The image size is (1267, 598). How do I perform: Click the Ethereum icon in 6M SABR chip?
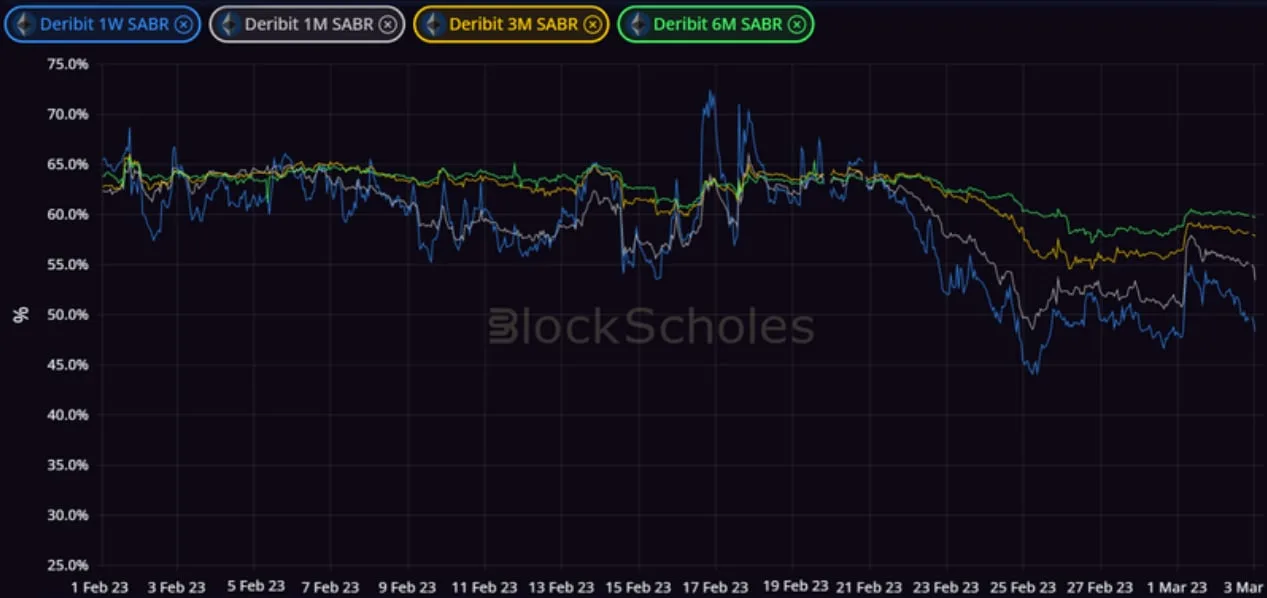(638, 25)
